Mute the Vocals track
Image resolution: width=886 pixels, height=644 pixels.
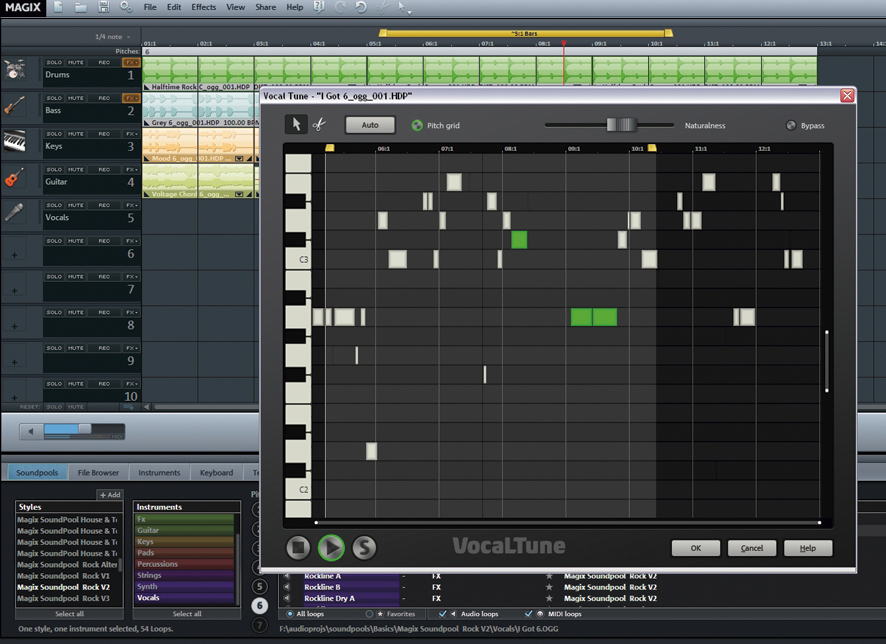pos(76,205)
